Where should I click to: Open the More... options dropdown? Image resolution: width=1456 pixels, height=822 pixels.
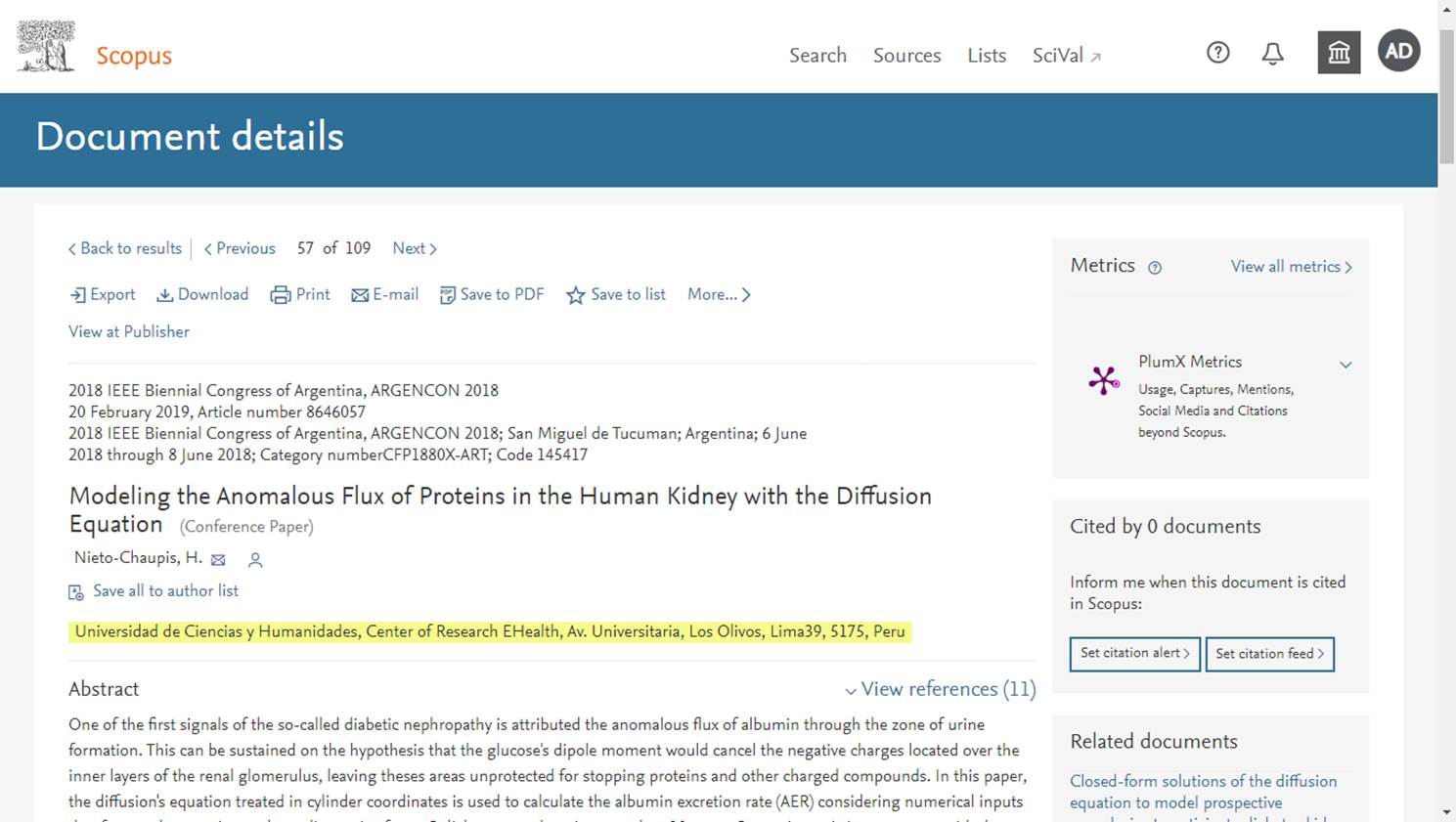point(719,294)
